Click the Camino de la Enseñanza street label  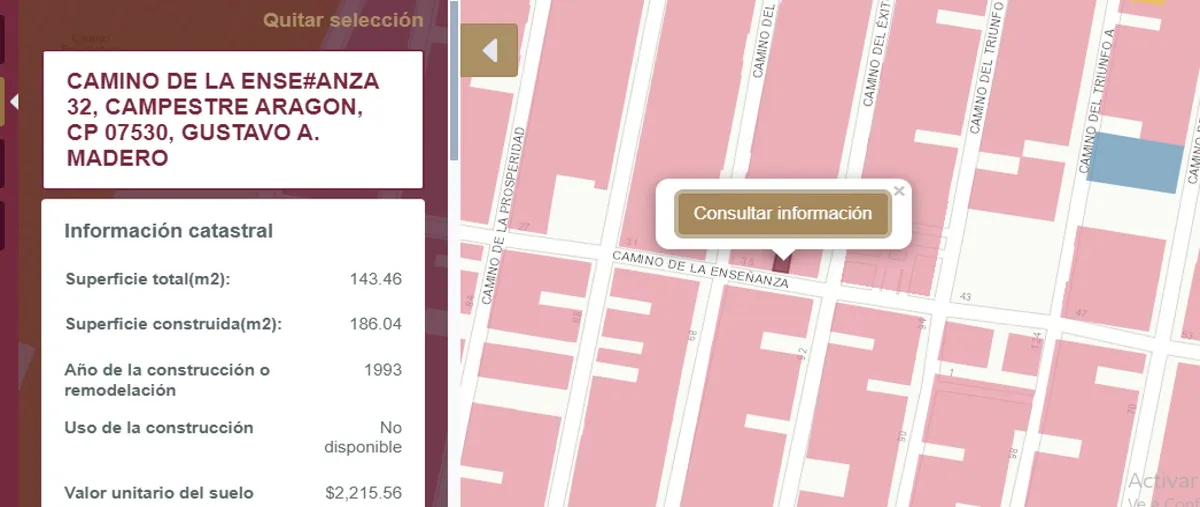click(x=700, y=271)
